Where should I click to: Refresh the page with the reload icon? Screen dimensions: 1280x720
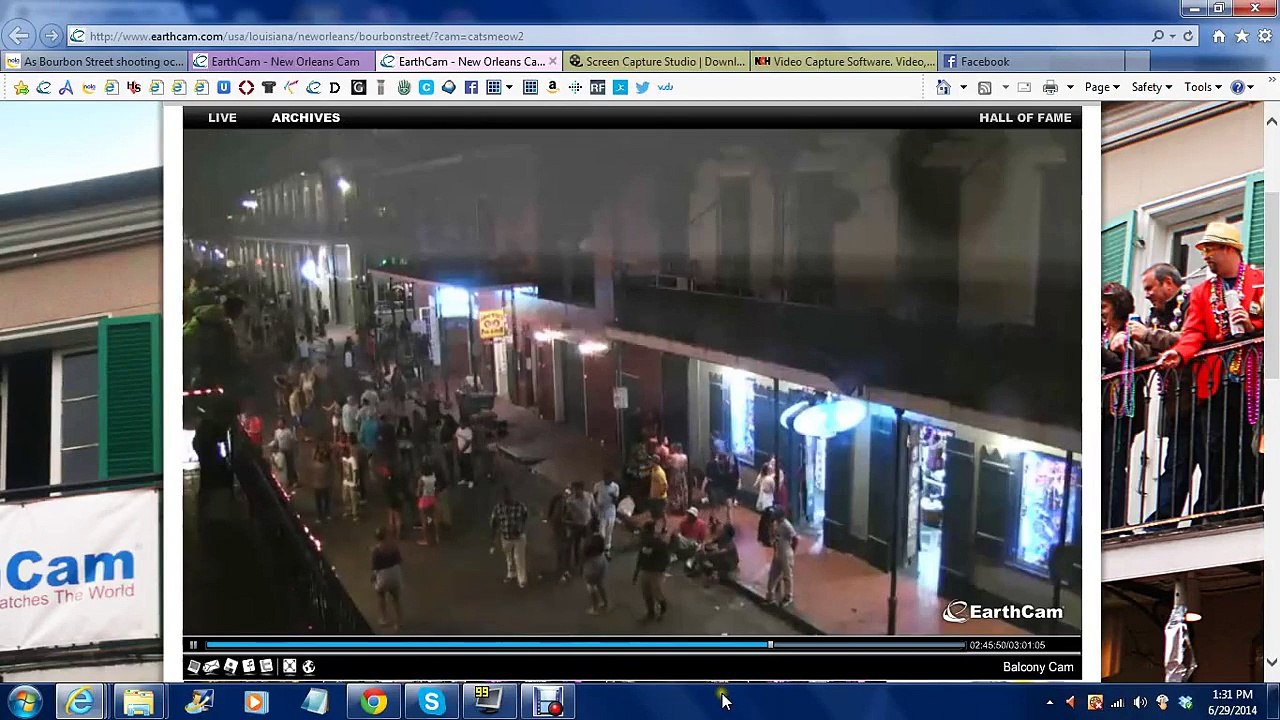pos(1188,36)
